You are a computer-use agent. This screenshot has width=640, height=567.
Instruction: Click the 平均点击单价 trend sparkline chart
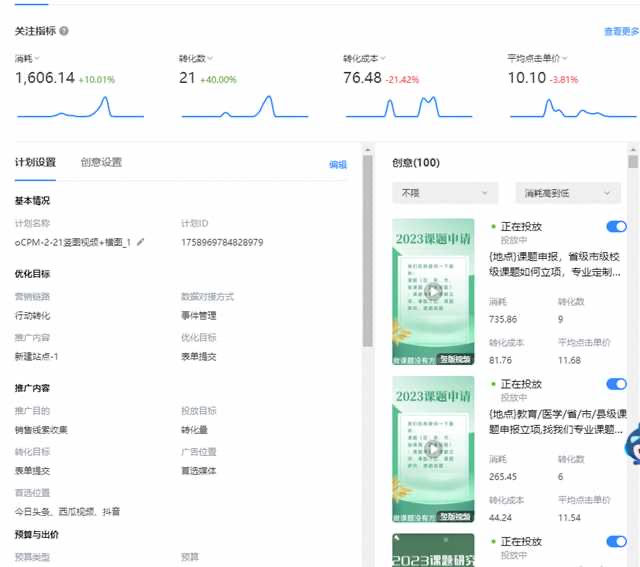(573, 107)
